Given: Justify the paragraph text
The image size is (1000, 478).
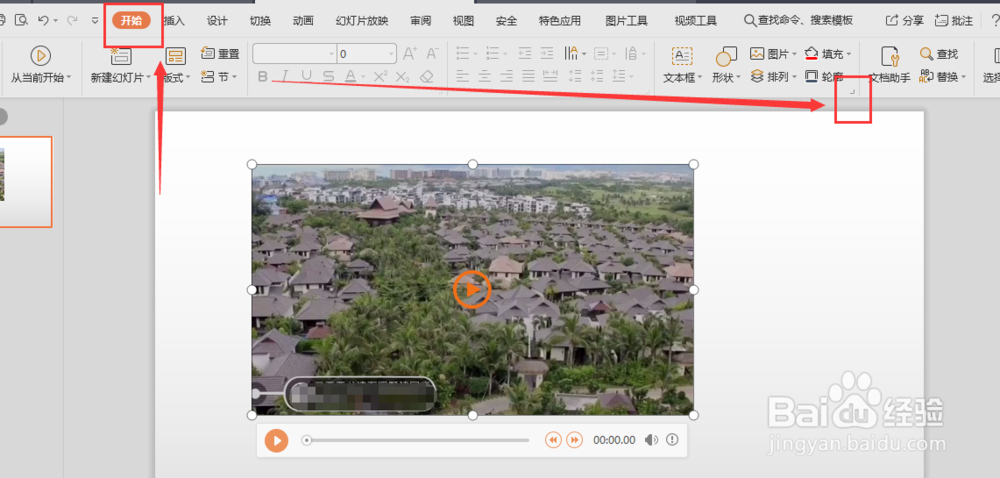Looking at the screenshot, I should pyautogui.click(x=528, y=76).
